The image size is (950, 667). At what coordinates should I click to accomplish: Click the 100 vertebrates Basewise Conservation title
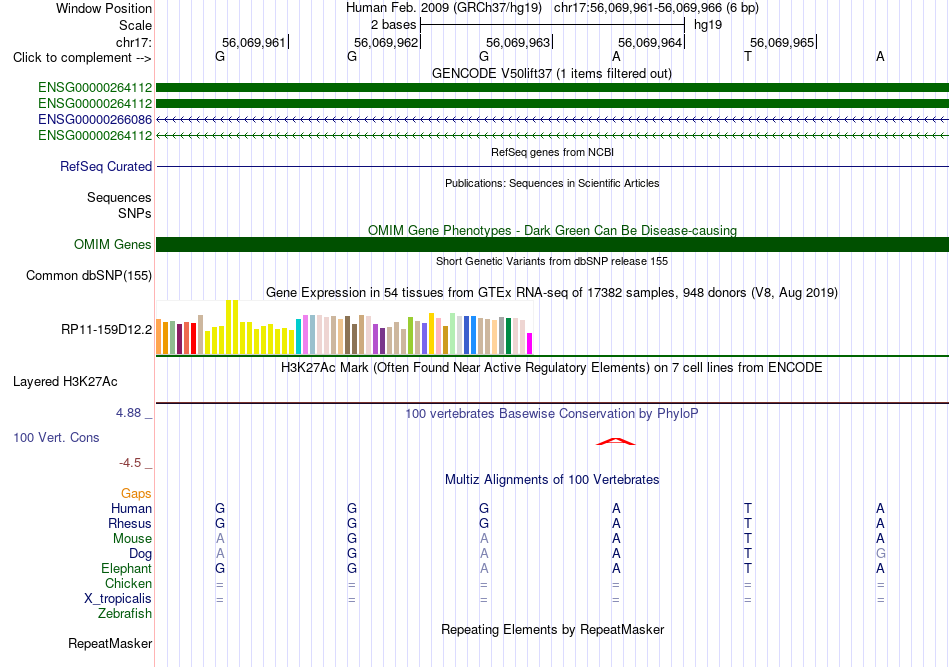pos(552,413)
